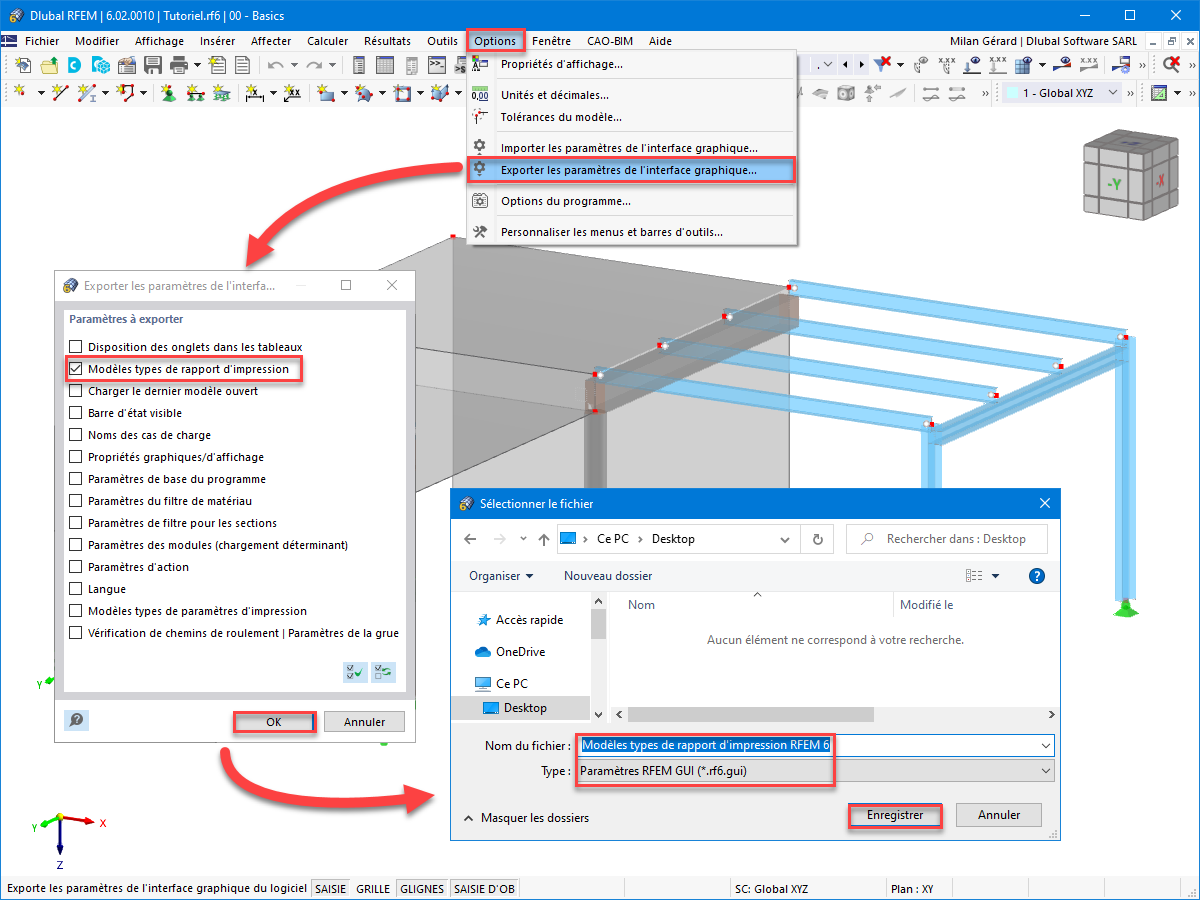Click the help icon in export dialog
Viewport: 1200px width, 900px height.
[76, 720]
